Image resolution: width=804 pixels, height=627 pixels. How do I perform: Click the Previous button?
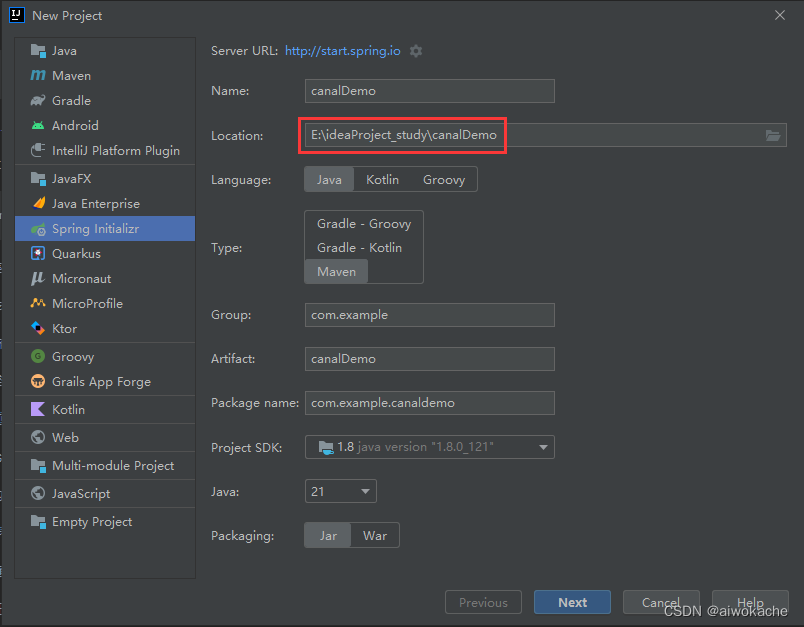click(x=483, y=602)
